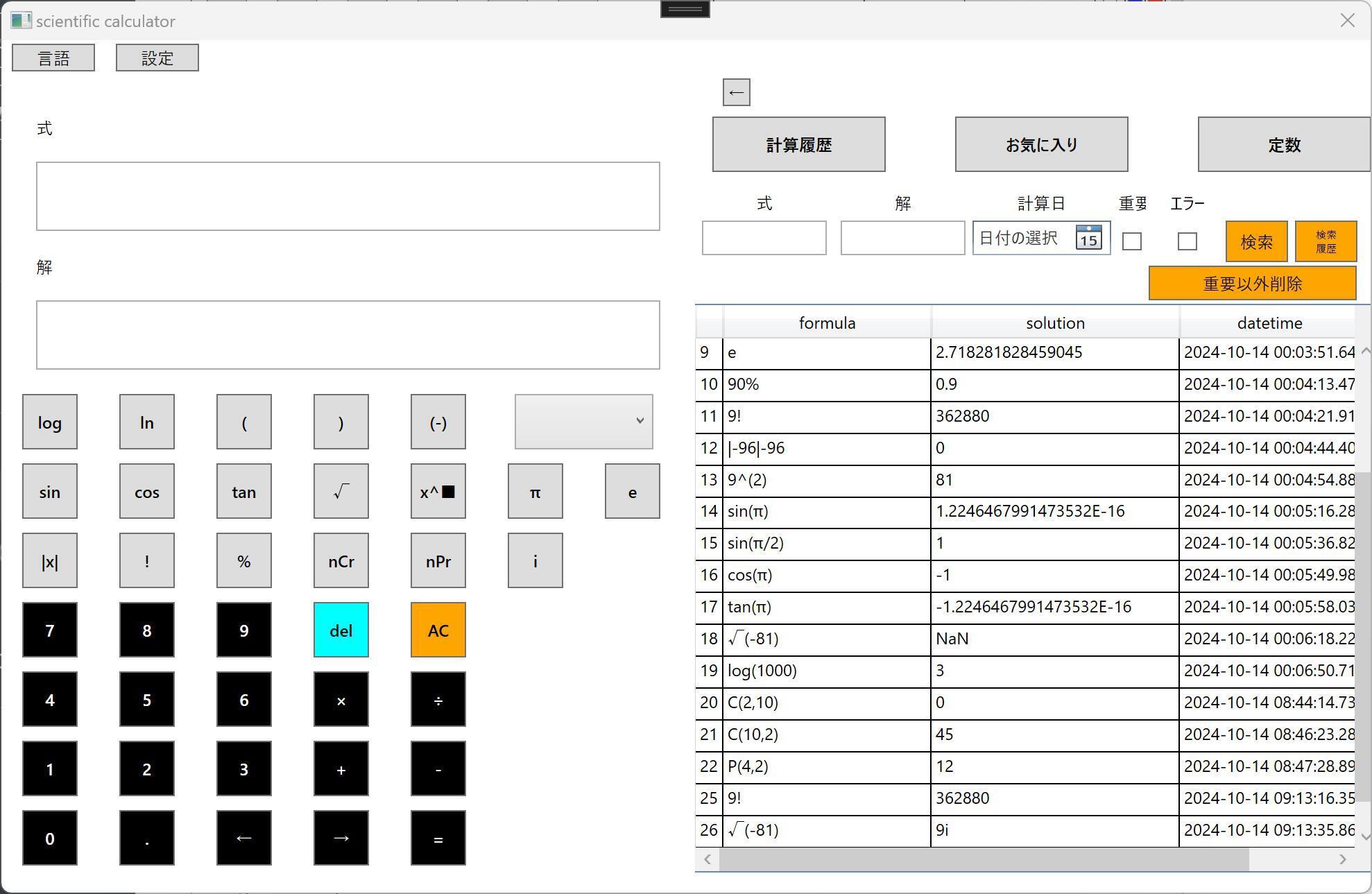Screen dimensions: 1372x894
Task: Tick the エラー checkbox filter
Action: (1187, 241)
